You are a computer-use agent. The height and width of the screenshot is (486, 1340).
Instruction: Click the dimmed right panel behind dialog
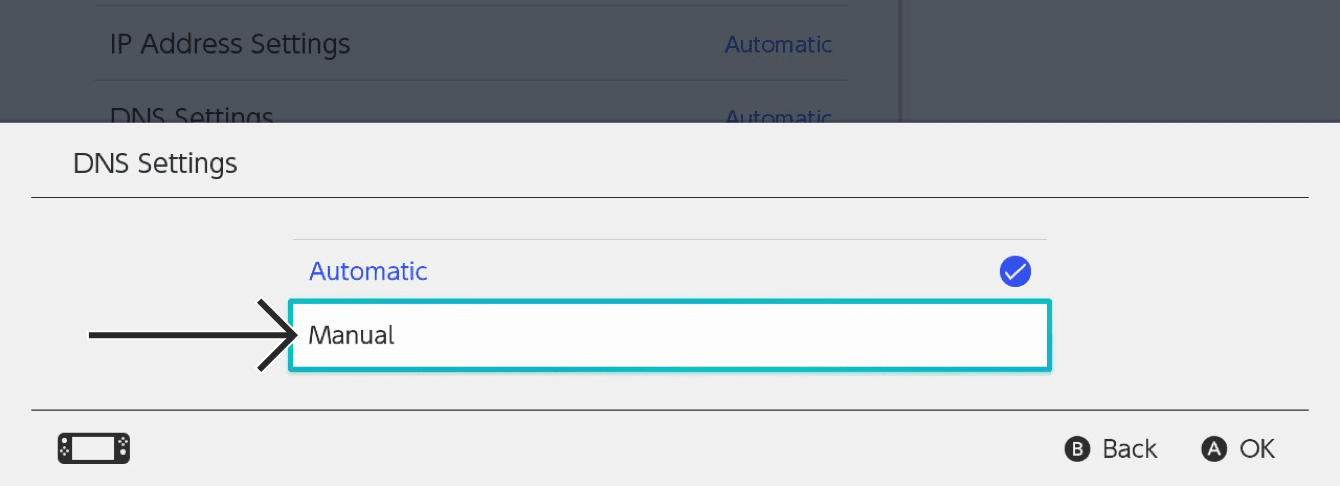click(x=1120, y=60)
